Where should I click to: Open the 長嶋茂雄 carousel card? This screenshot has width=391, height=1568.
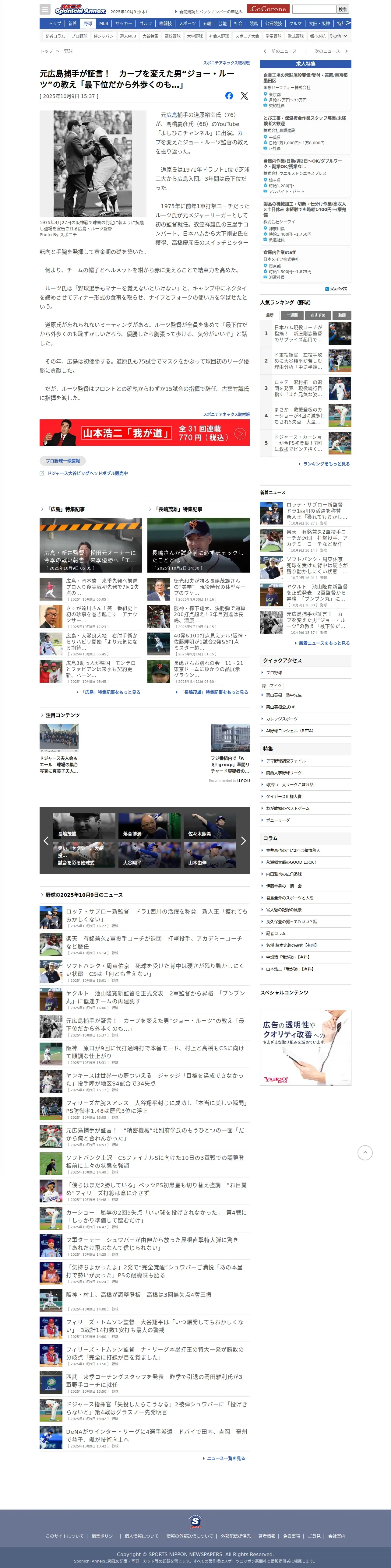pyautogui.click(x=84, y=826)
